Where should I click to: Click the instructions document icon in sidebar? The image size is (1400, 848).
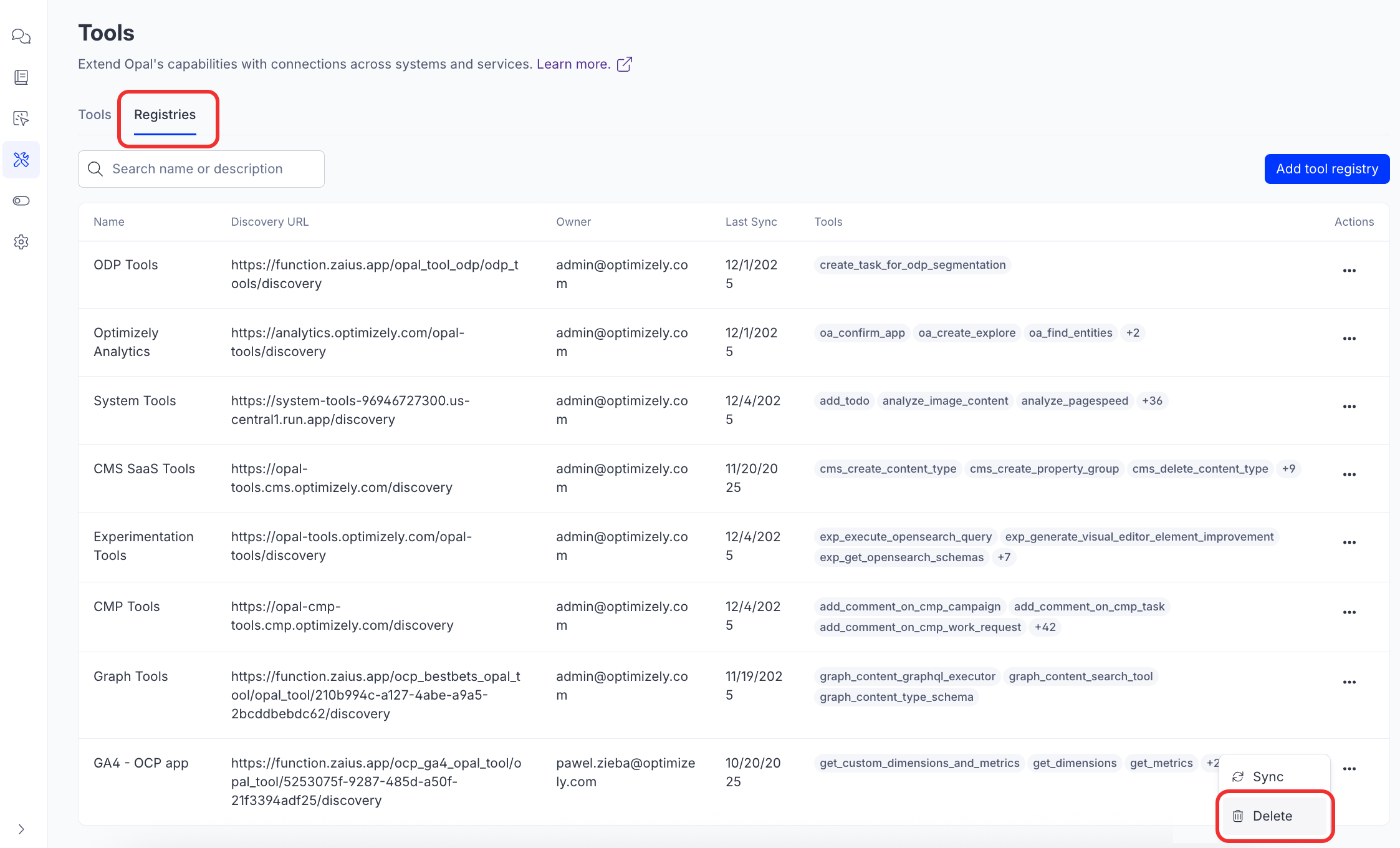coord(21,77)
